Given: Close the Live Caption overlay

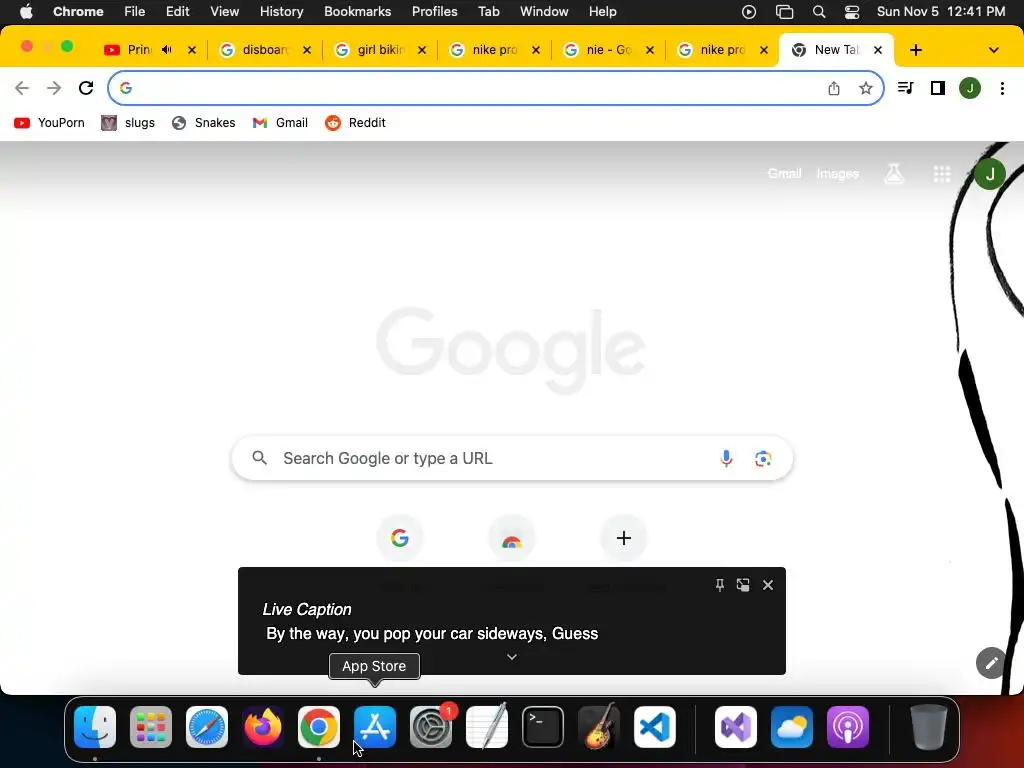Looking at the screenshot, I should click(x=768, y=584).
